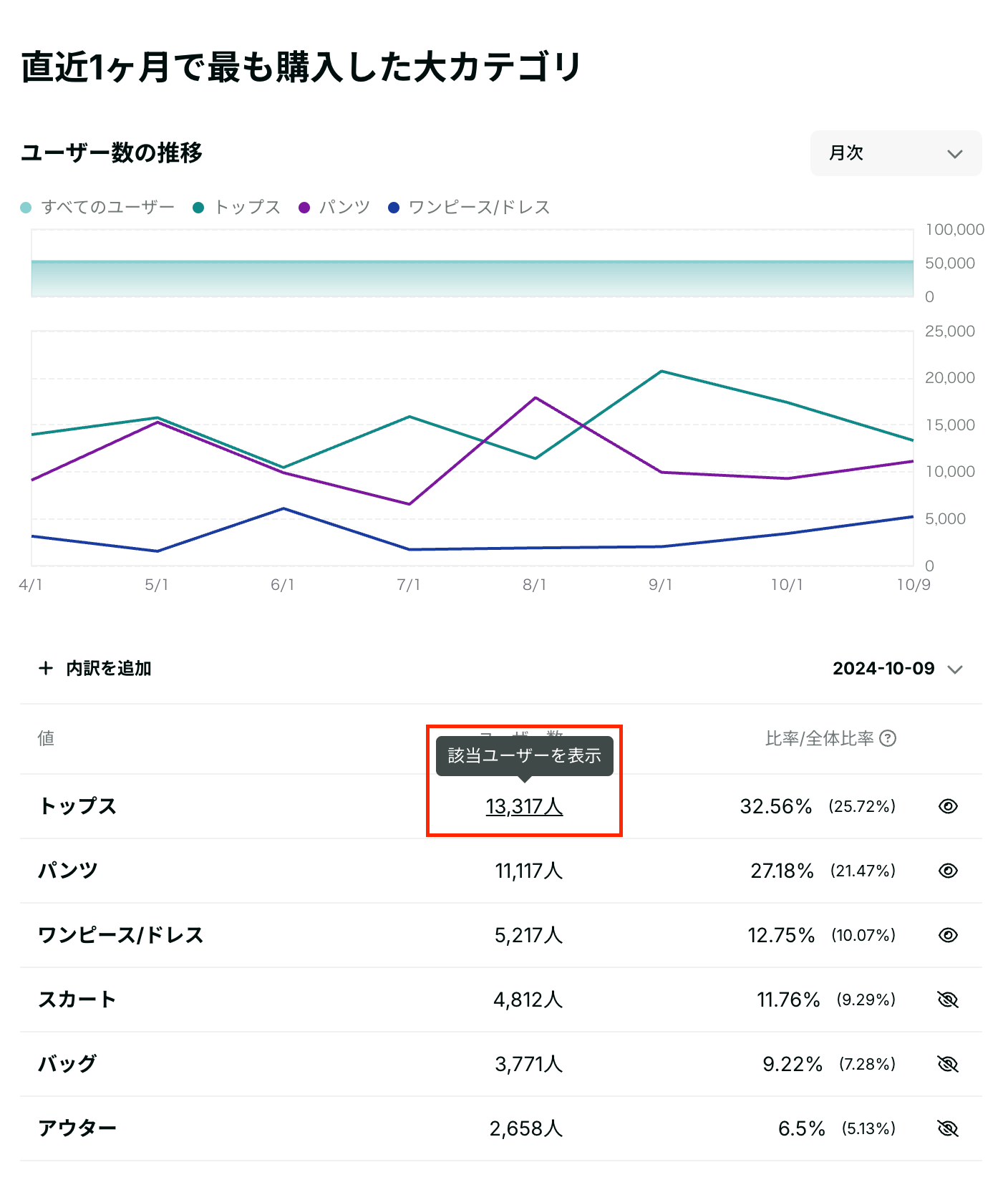Show アウター series via crossed-eye icon
This screenshot has width=1008, height=1200.
pyautogui.click(x=948, y=1128)
